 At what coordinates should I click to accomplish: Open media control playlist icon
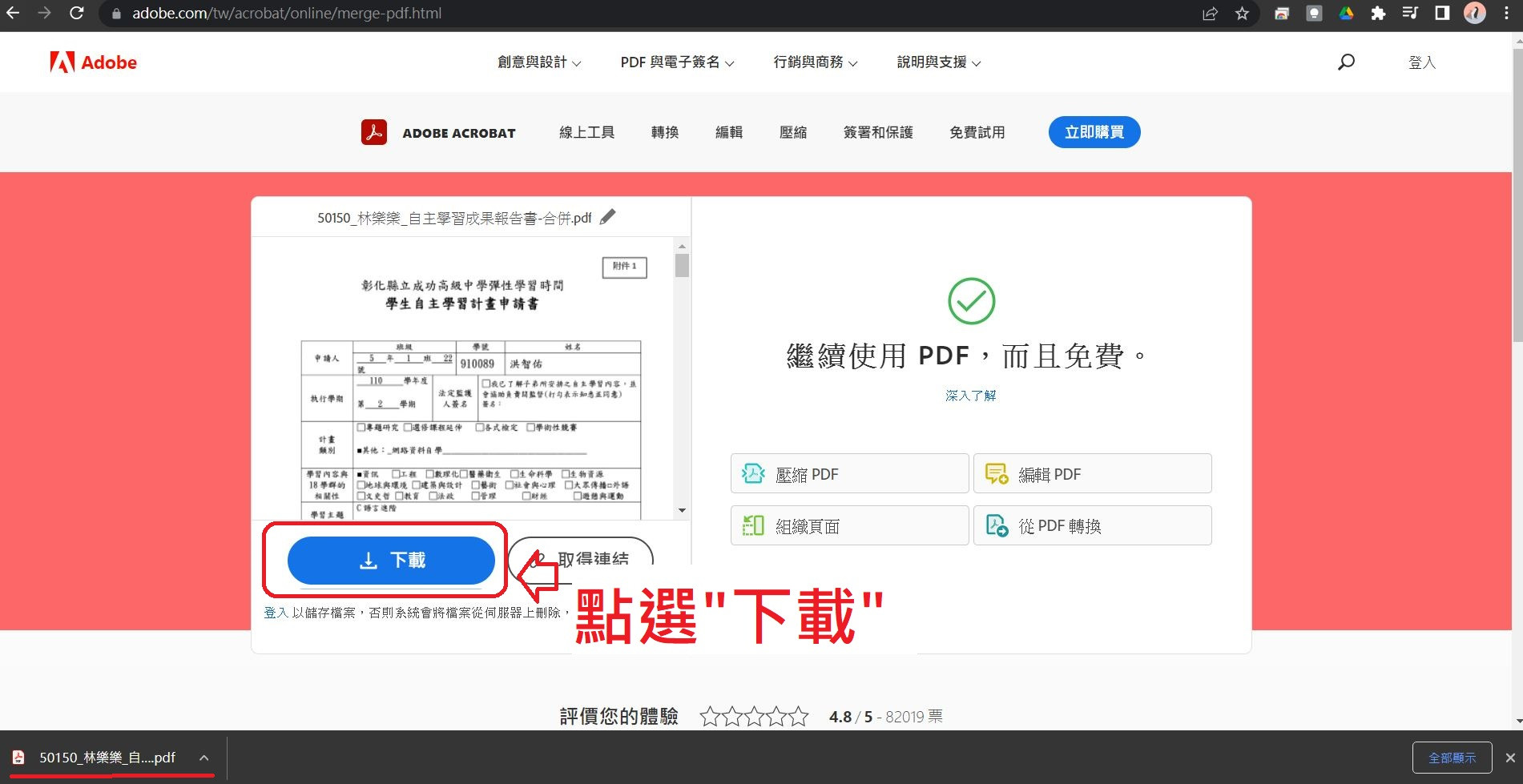click(1410, 13)
